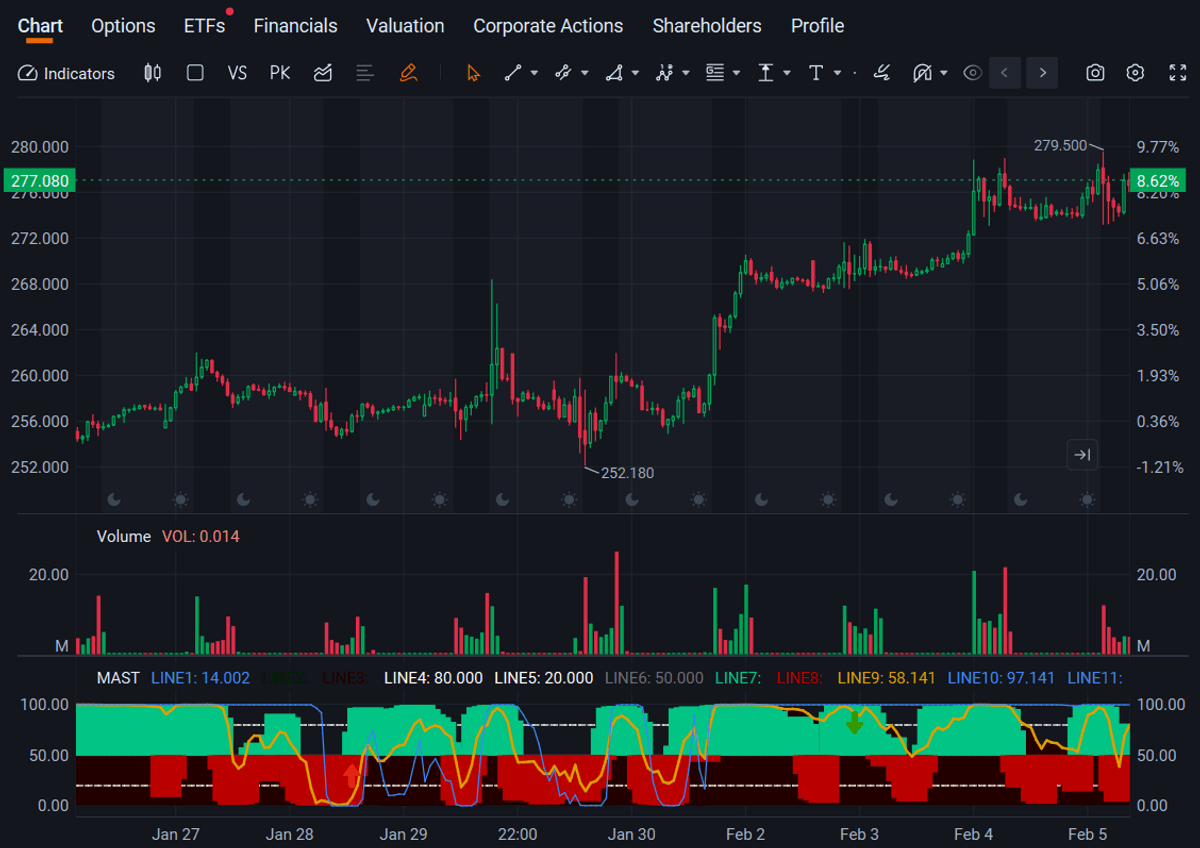Click the MAST indicator label
Screen dimensions: 1200x848
coord(118,678)
